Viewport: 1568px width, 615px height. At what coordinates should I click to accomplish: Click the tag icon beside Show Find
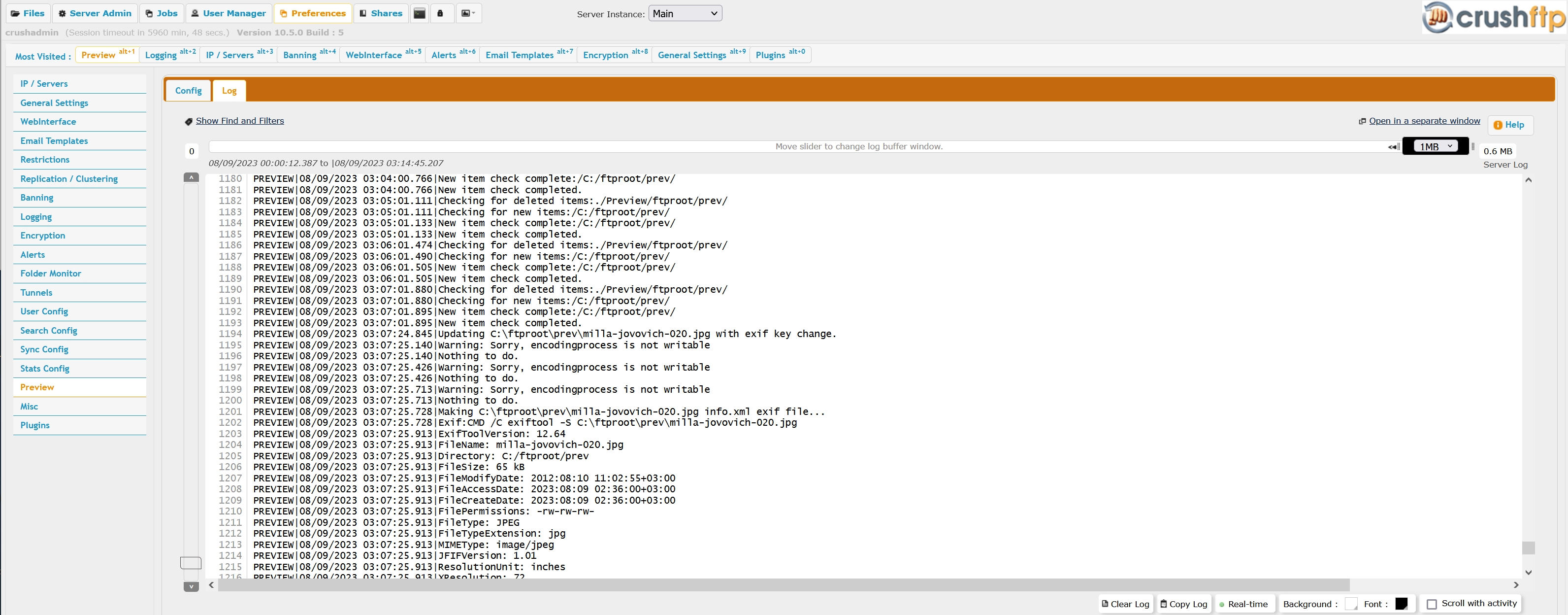(189, 122)
